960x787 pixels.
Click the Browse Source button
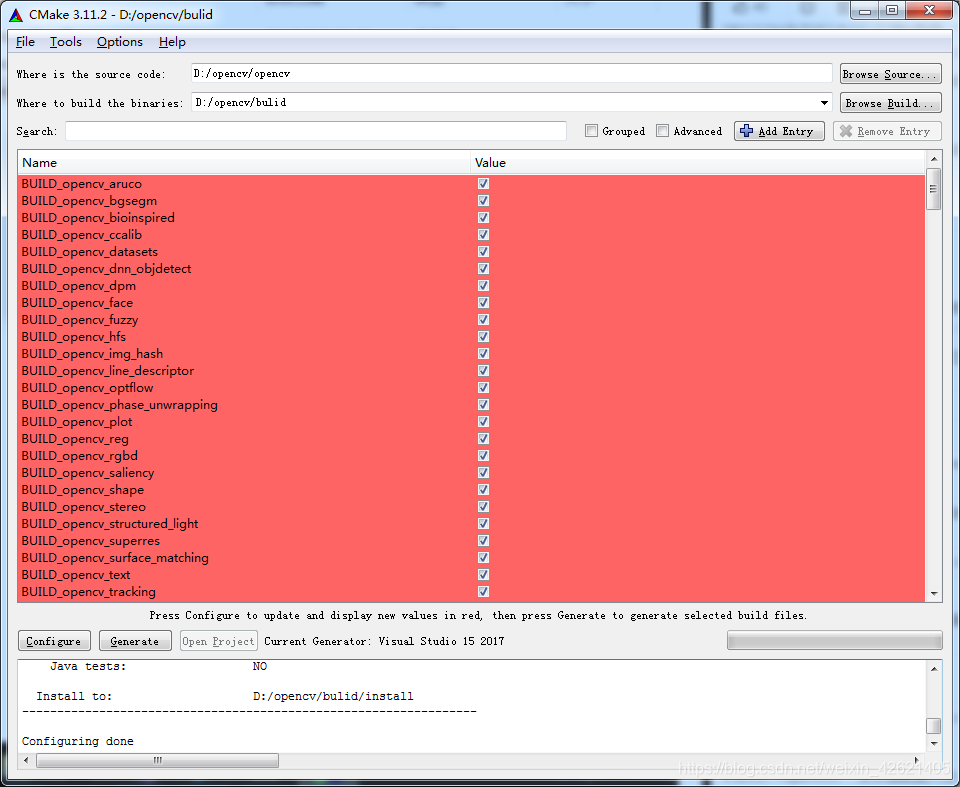[x=890, y=74]
